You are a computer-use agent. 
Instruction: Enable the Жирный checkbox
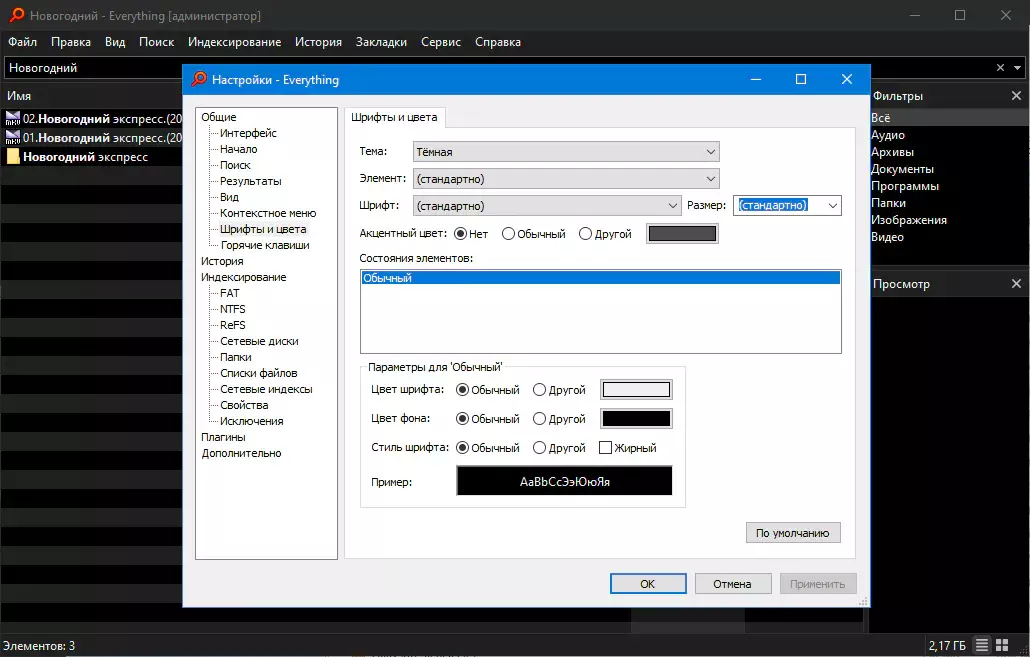click(606, 448)
